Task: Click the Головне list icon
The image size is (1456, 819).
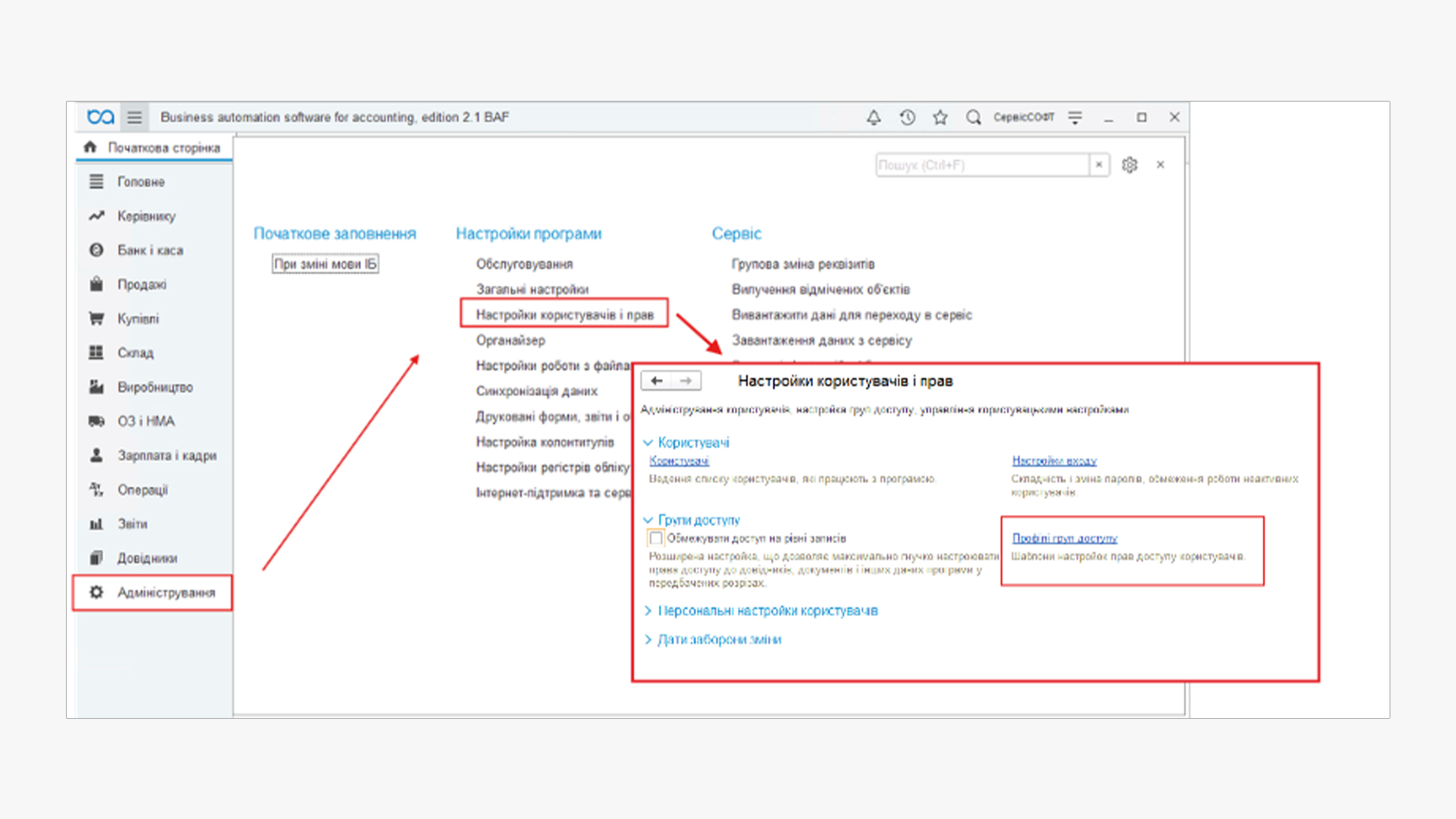Action: point(96,182)
